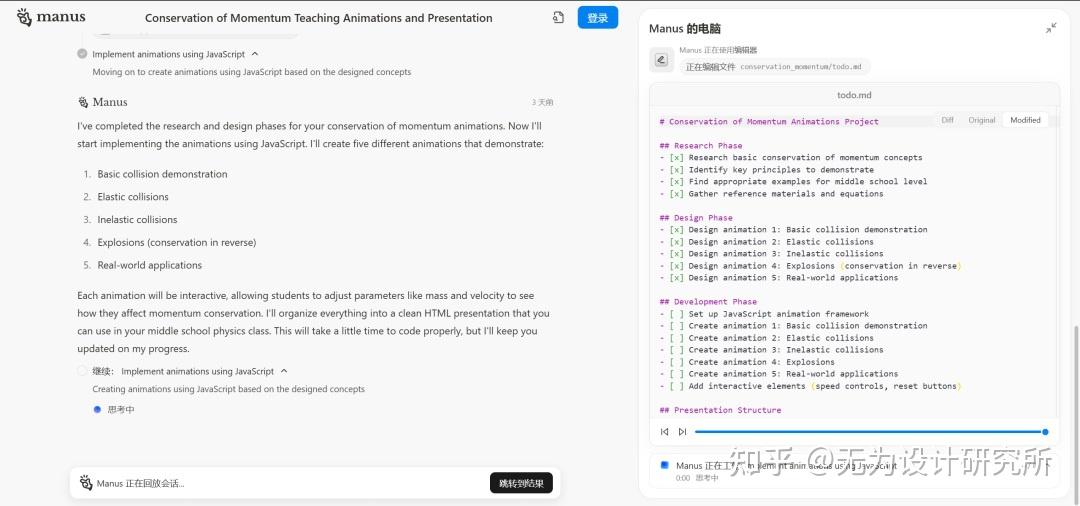Click the Manus logo in the header
1080x506 pixels.
click(51, 17)
